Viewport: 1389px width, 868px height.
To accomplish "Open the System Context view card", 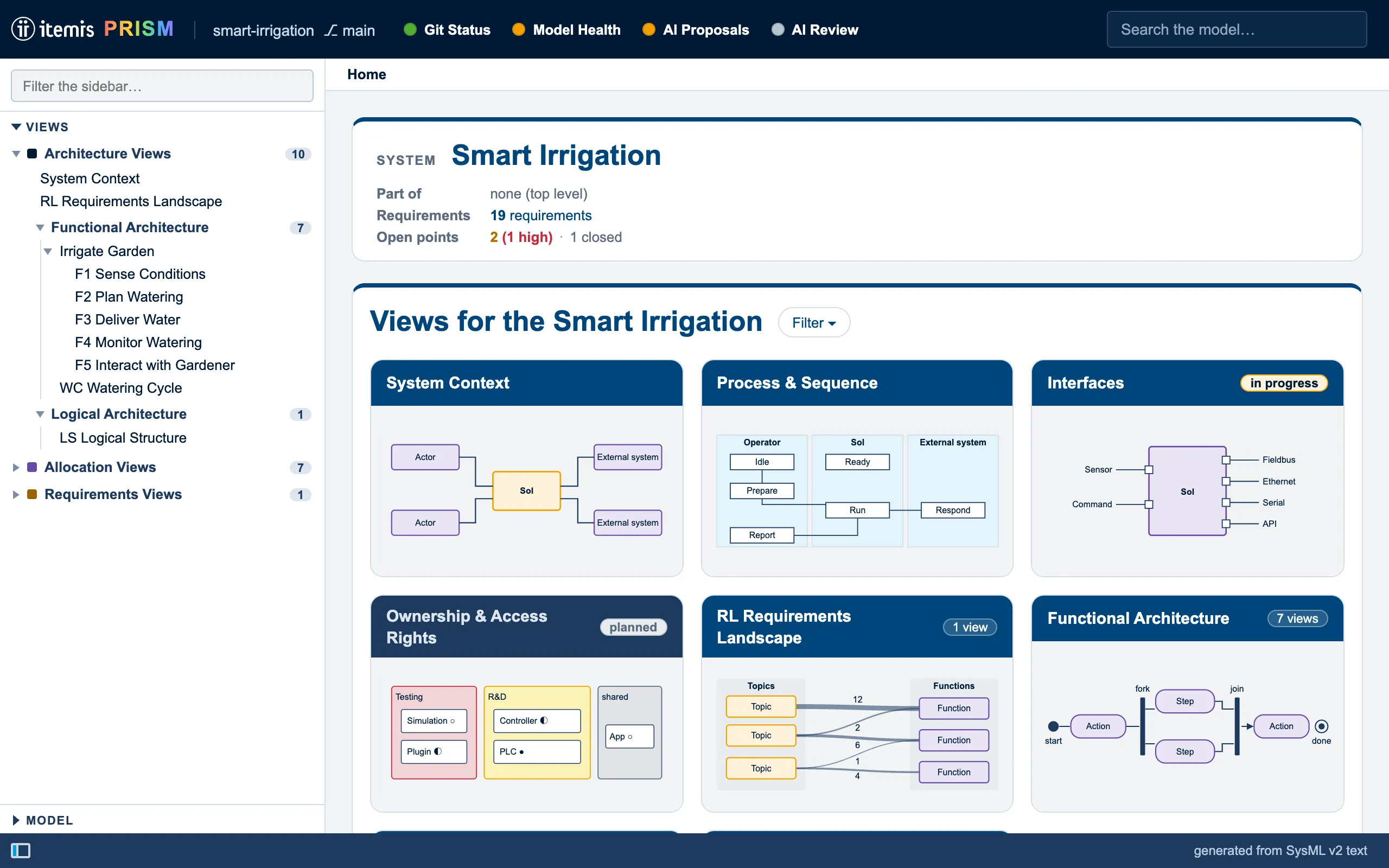I will 526,468.
